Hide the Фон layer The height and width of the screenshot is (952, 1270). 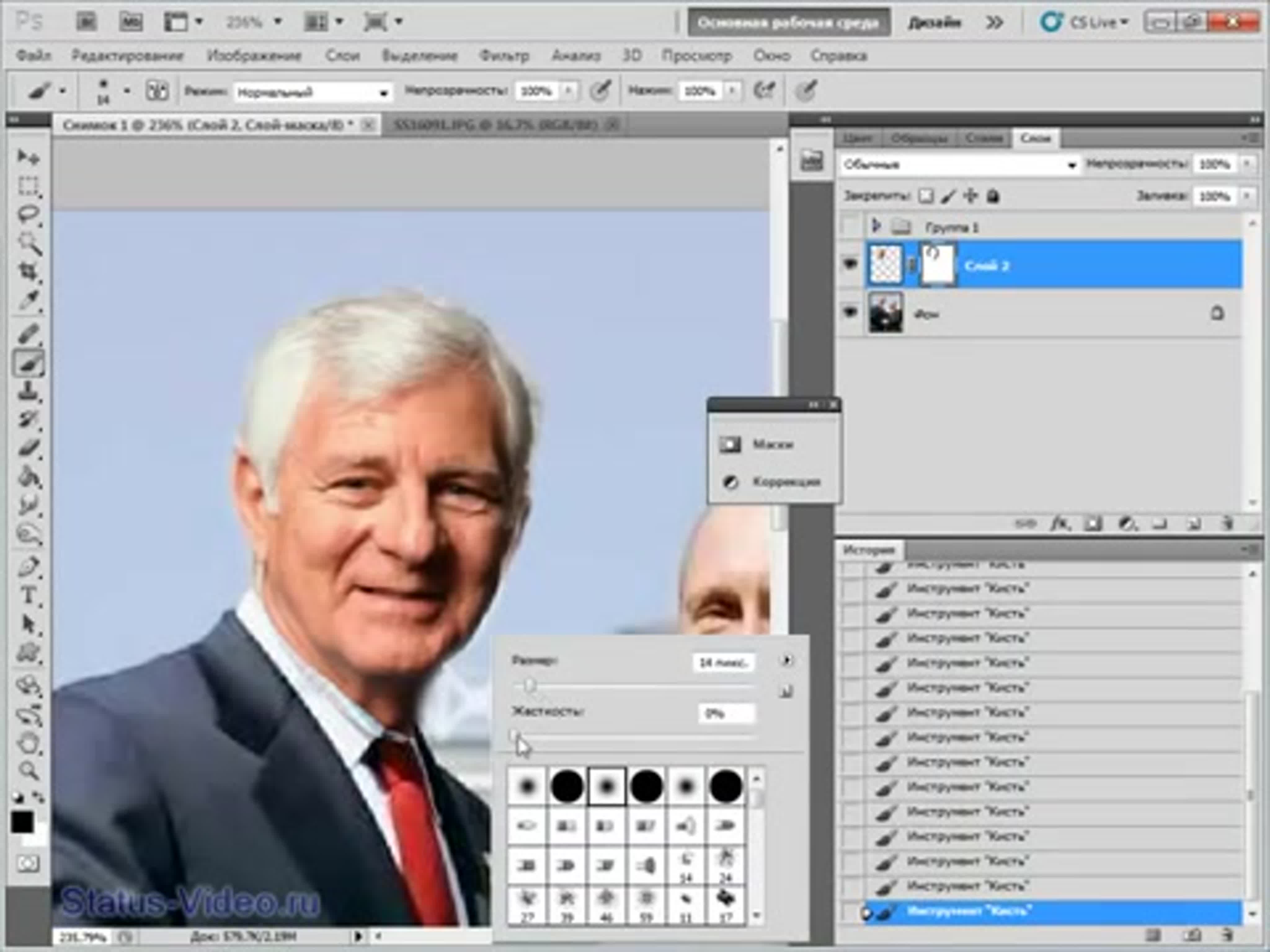[850, 313]
